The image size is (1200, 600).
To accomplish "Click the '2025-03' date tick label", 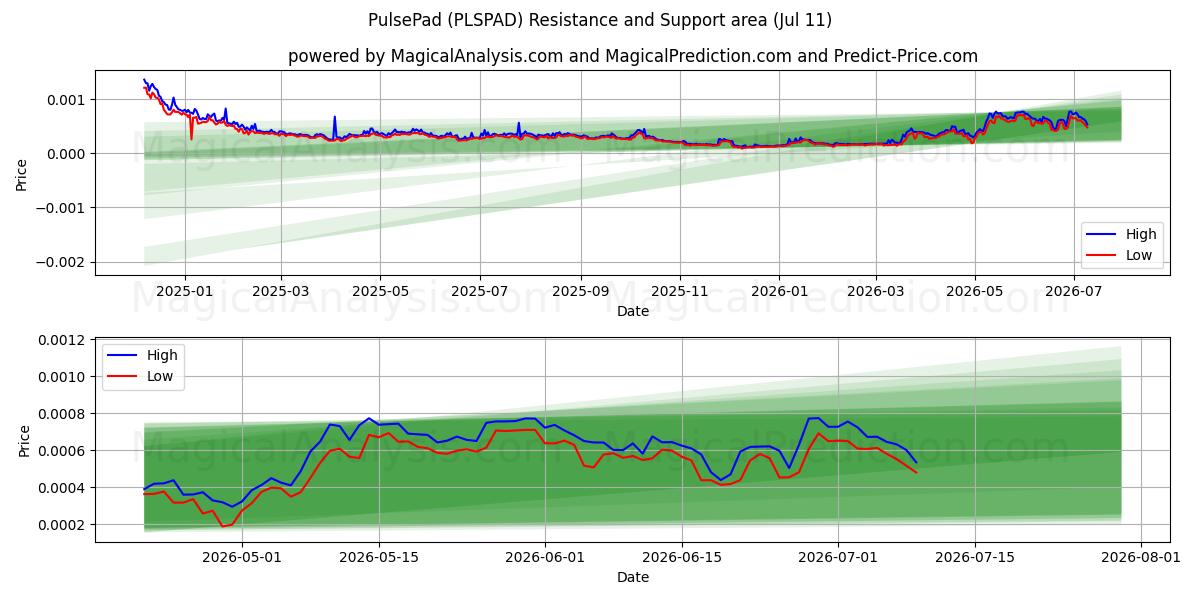I will tap(281, 291).
